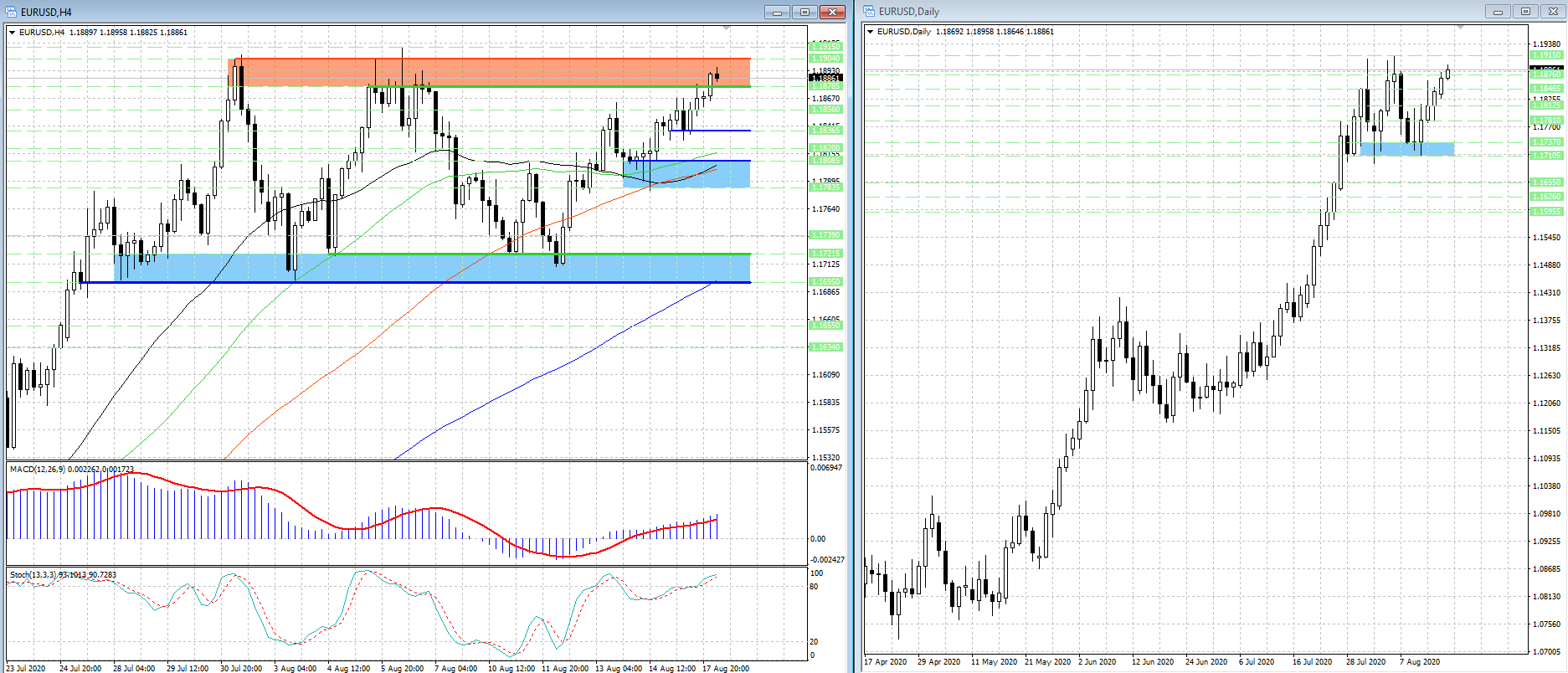The width and height of the screenshot is (1568, 673).
Task: Minimize the EURUSD,H4 chart window
Action: coord(776,12)
